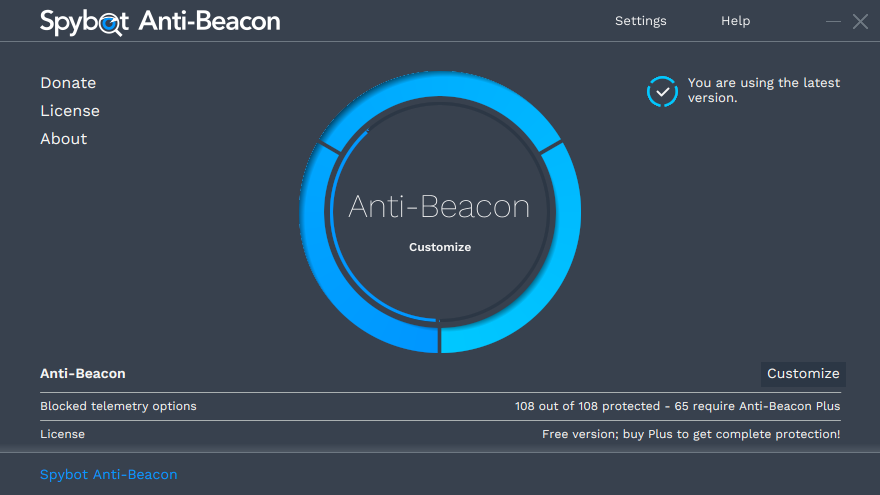Follow the Spybot Anti-Beacon footer link
The width and height of the screenshot is (880, 495).
point(108,474)
